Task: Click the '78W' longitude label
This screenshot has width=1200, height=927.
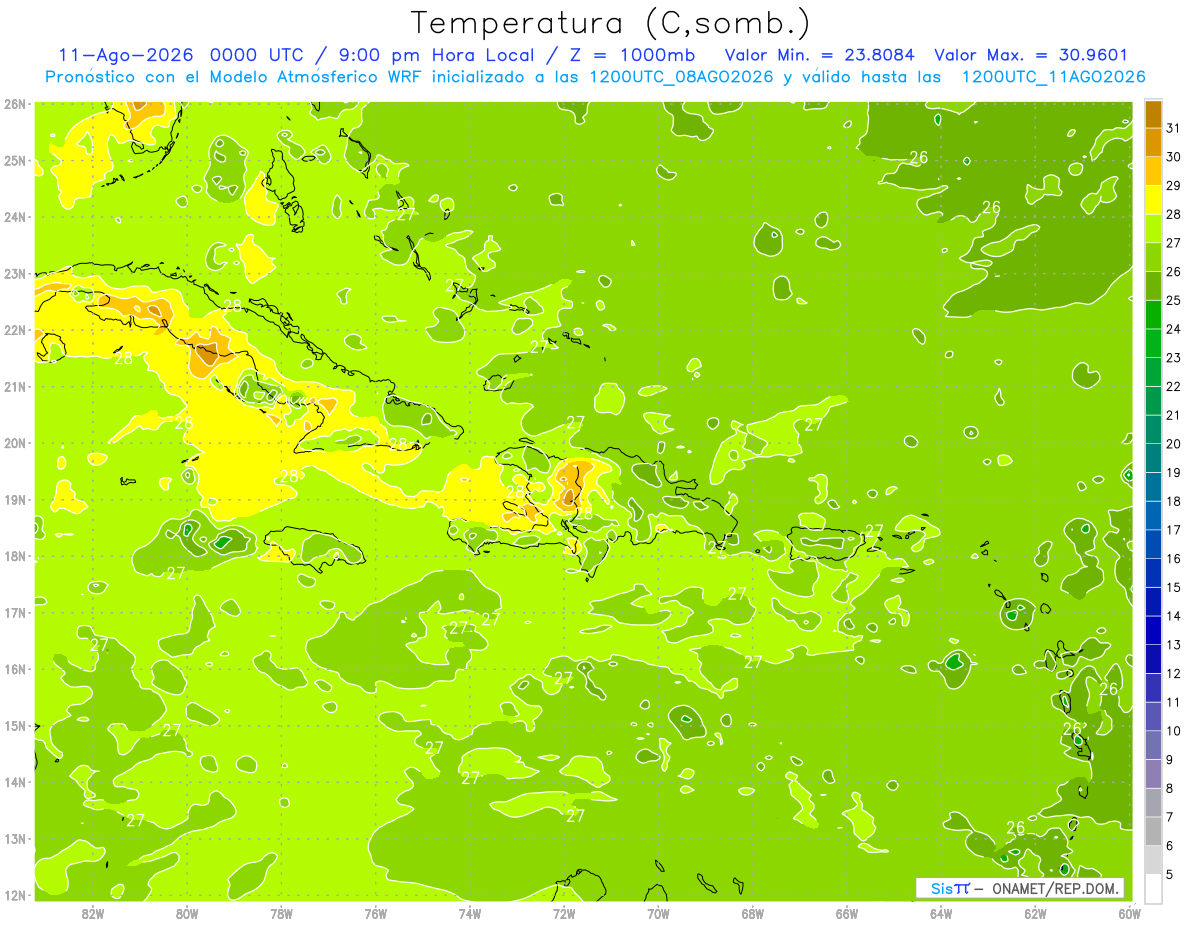Action: 281,913
